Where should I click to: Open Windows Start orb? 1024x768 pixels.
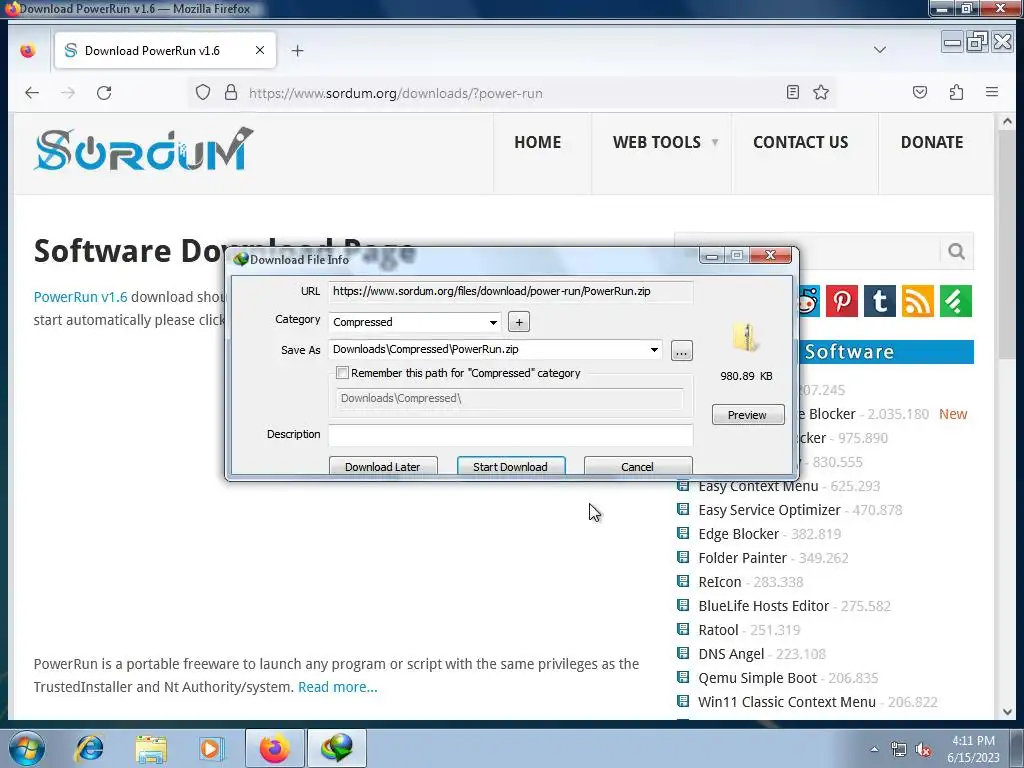[27, 748]
